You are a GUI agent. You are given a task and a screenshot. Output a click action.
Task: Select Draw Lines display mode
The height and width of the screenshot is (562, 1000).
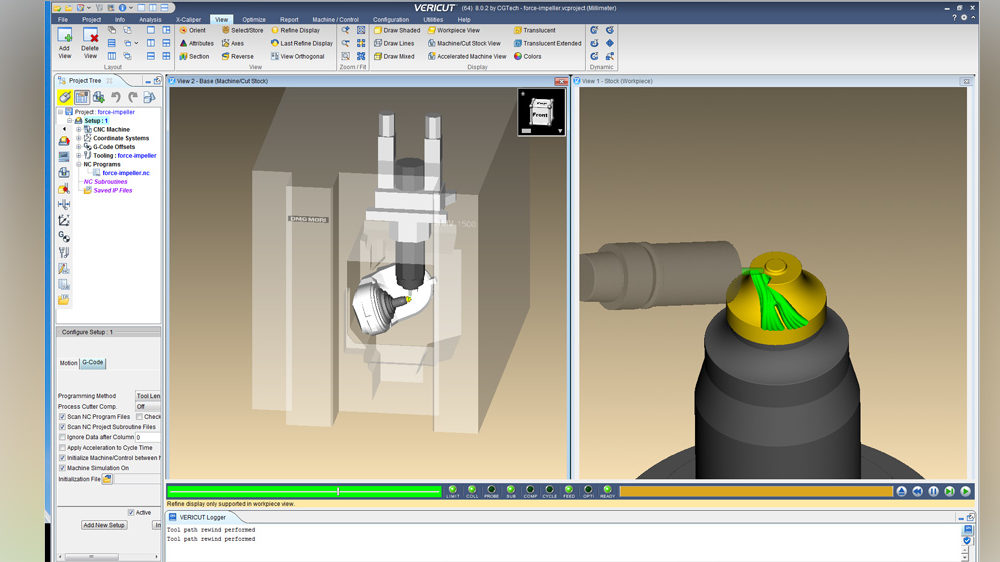pos(394,43)
